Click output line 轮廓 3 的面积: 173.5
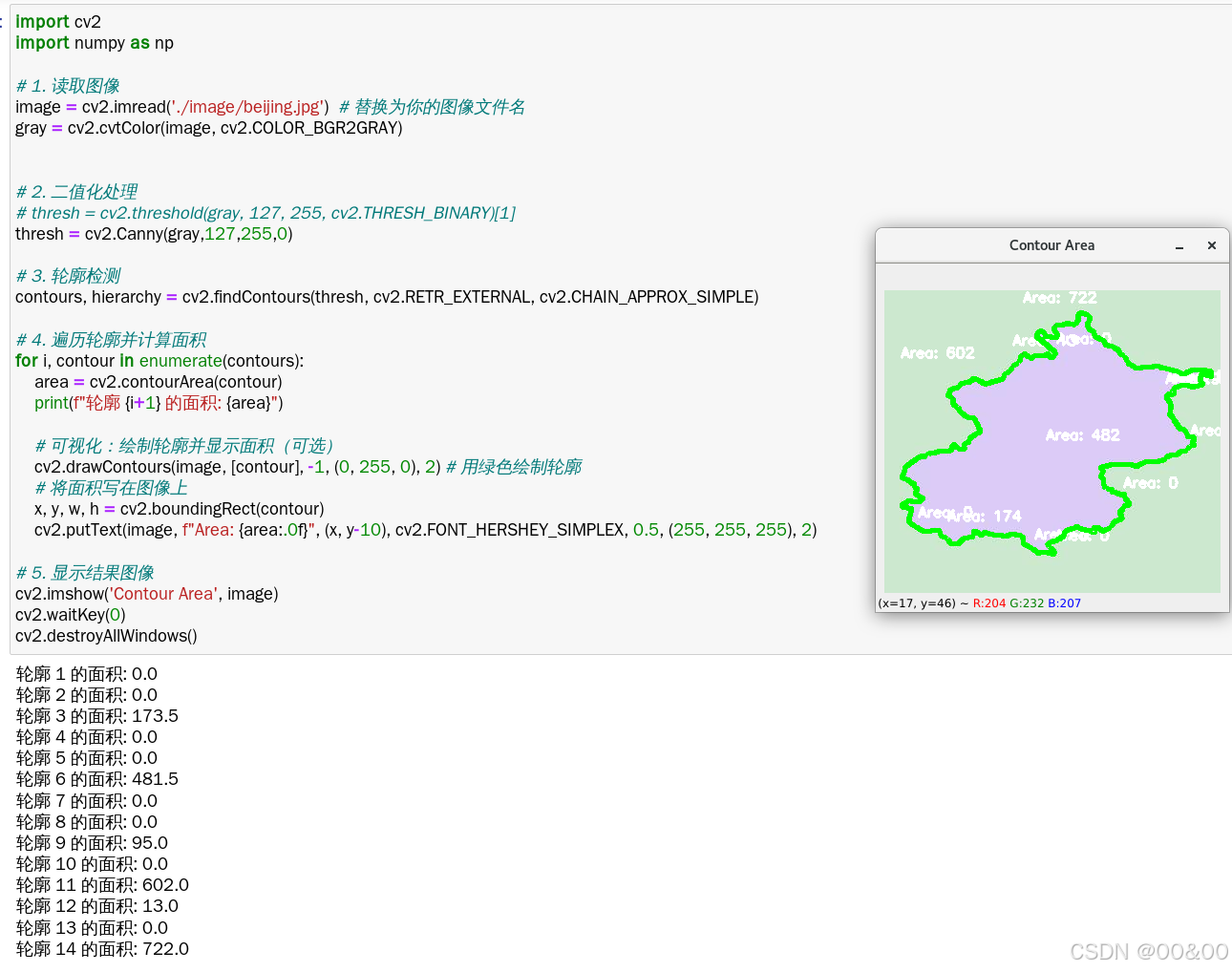1232x972 pixels. click(x=97, y=715)
